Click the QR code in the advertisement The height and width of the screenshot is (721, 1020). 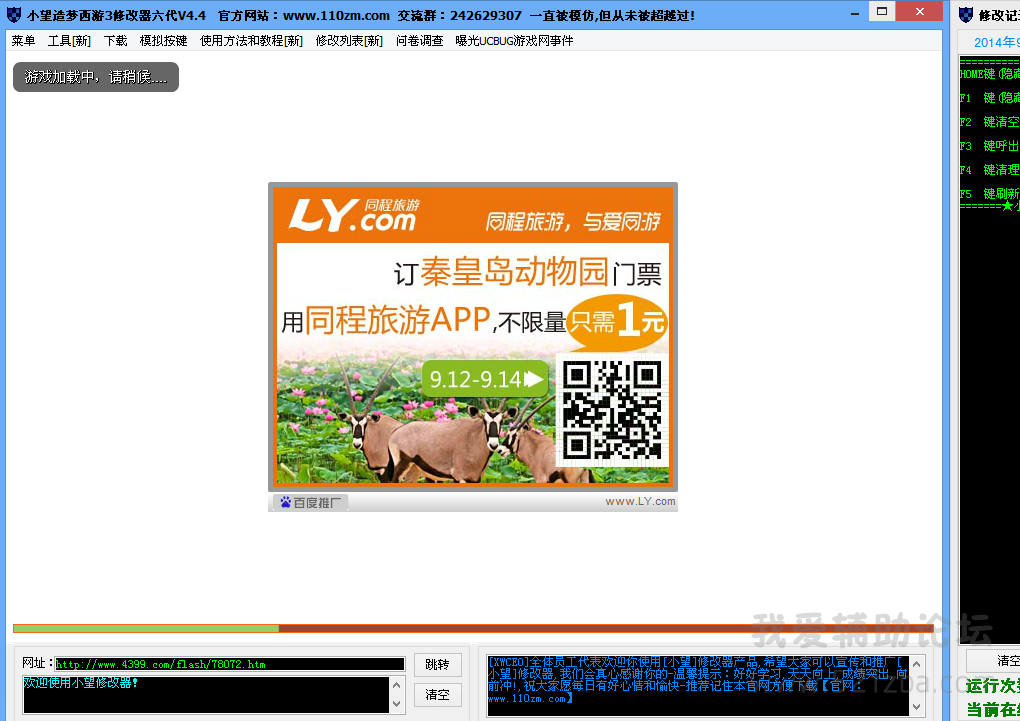coord(612,411)
